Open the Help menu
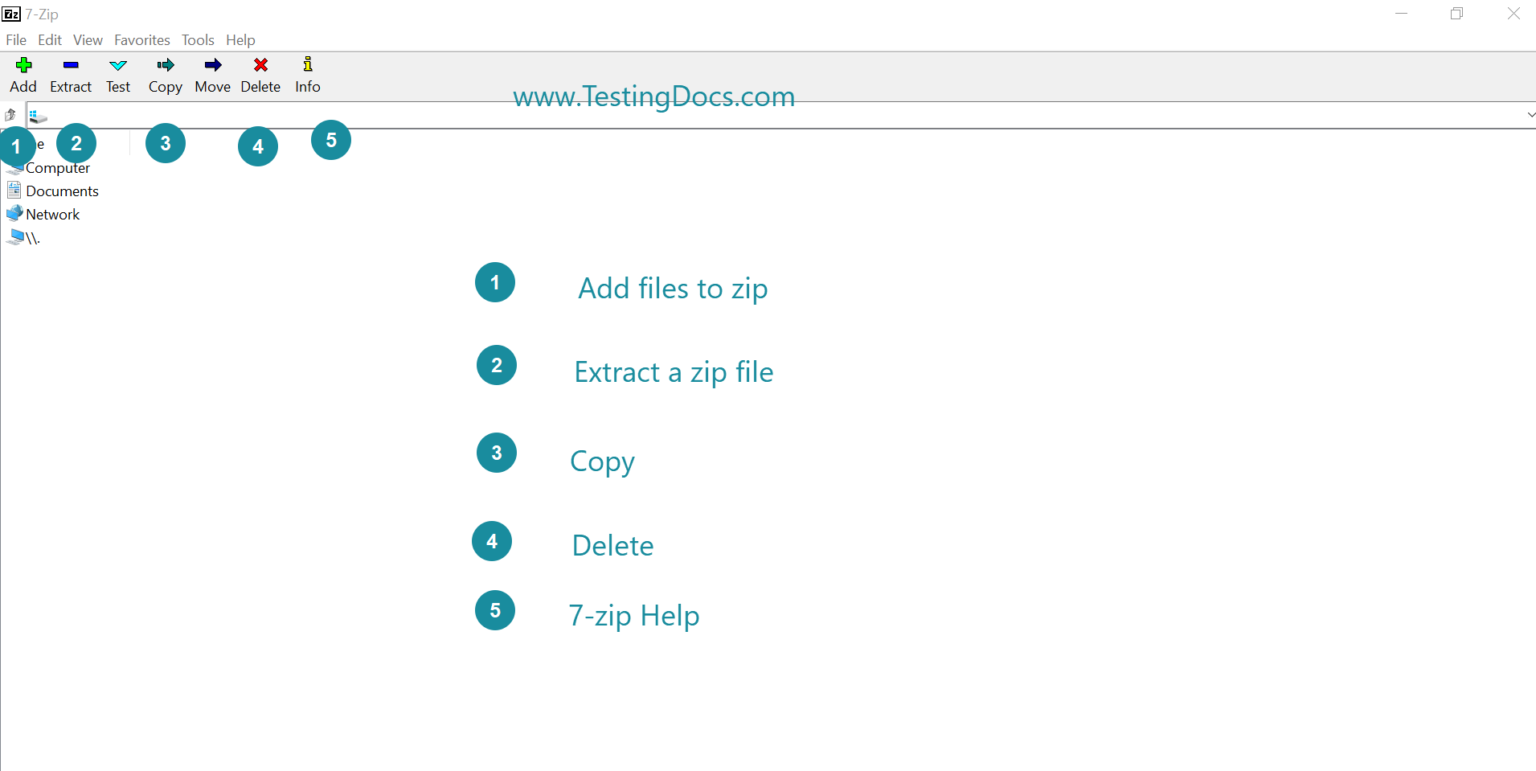 (240, 40)
